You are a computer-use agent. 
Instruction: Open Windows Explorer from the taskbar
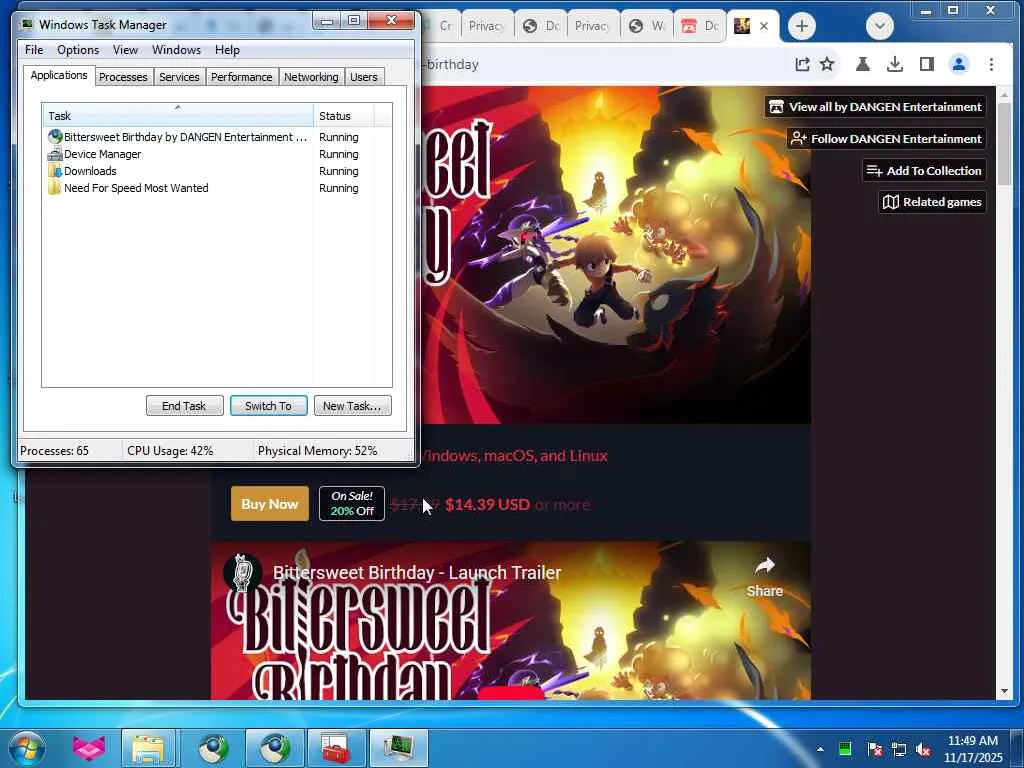[148, 748]
